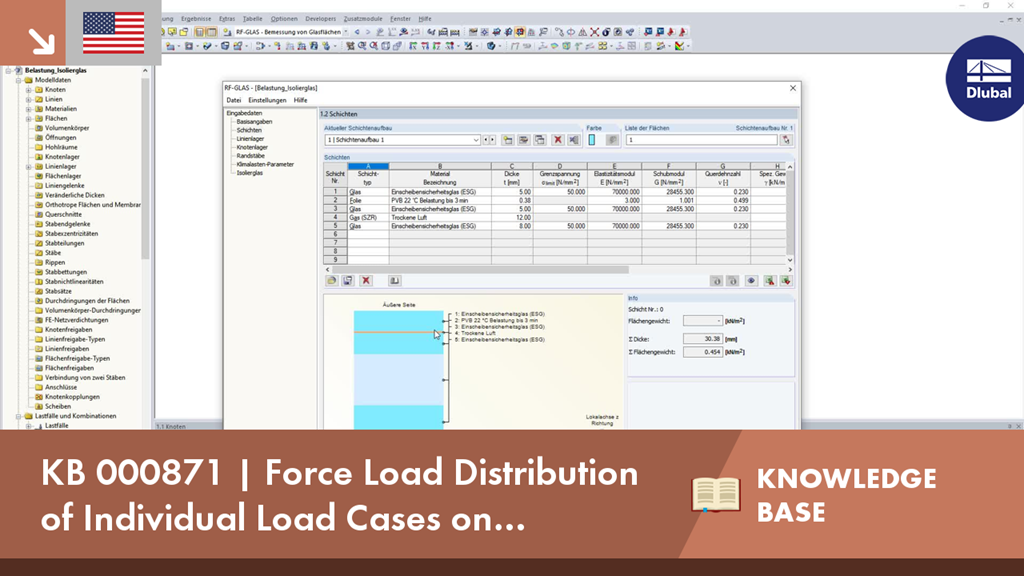Click the Σ Flächengewicht field showing 0.454
This screenshot has width=1024, height=576.
point(703,352)
